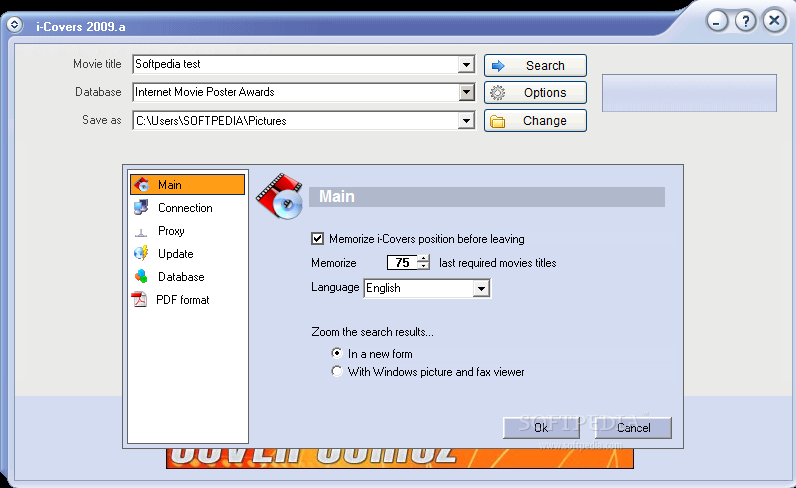Click the folder icon on Change
This screenshot has height=488, width=796.
coord(498,121)
